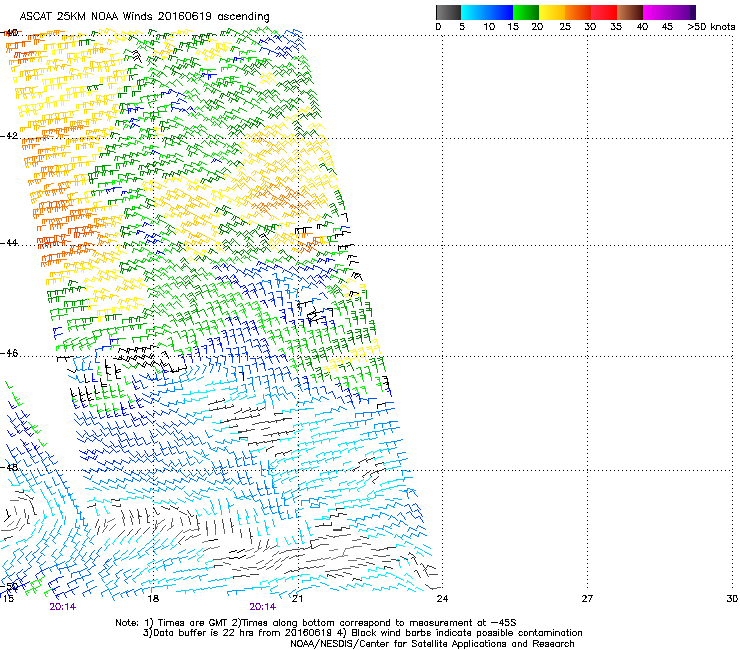The image size is (740, 650).
Task: Click the left purple '20:14' swath time label
Action: click(x=62, y=607)
